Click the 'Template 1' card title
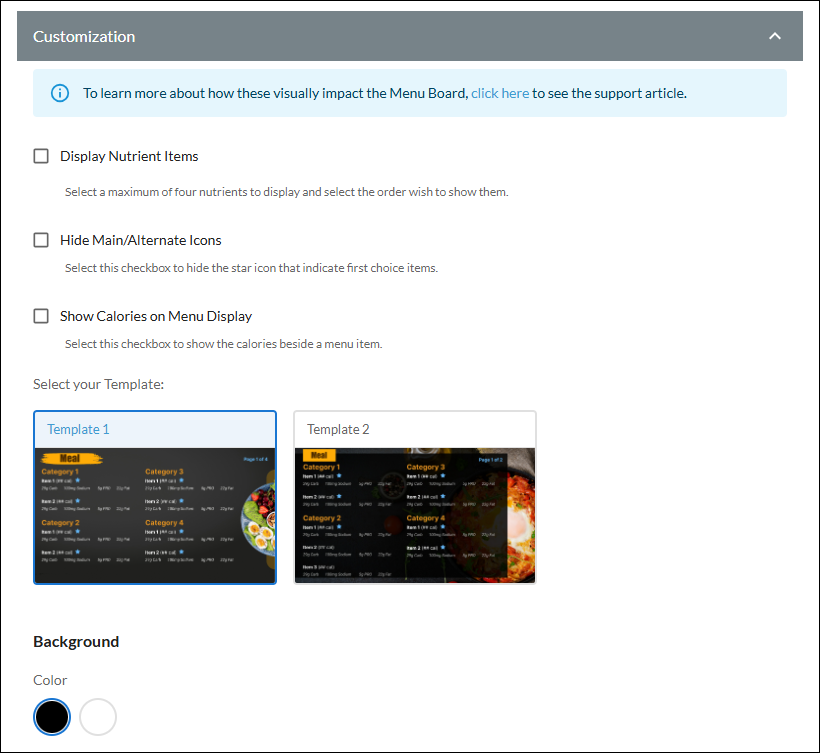The image size is (820, 753). coord(78,429)
